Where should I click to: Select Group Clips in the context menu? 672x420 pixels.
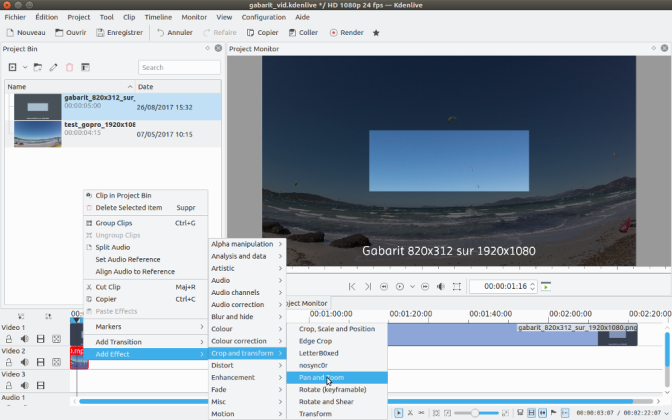(145, 223)
